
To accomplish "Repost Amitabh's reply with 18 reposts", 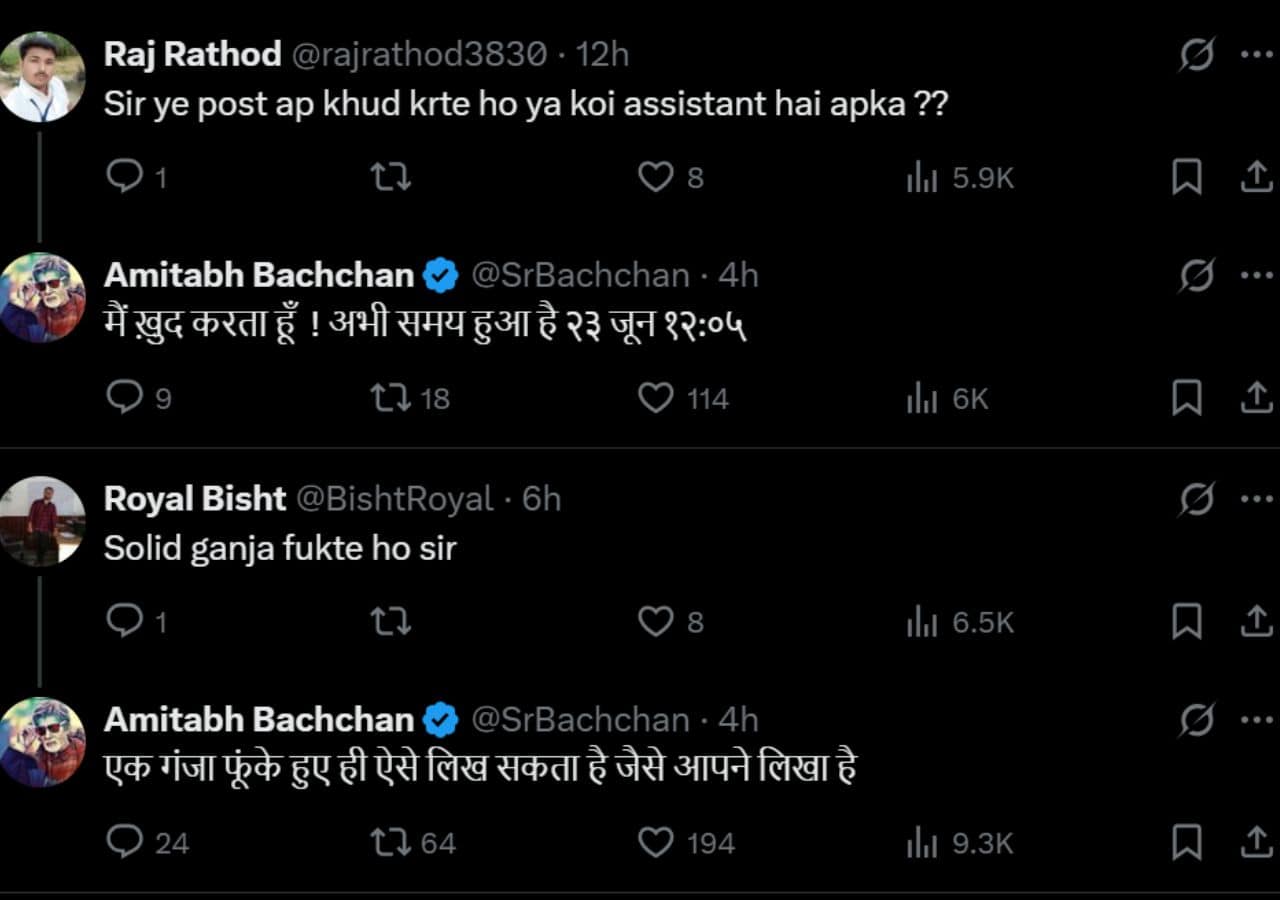I will click(x=390, y=399).
